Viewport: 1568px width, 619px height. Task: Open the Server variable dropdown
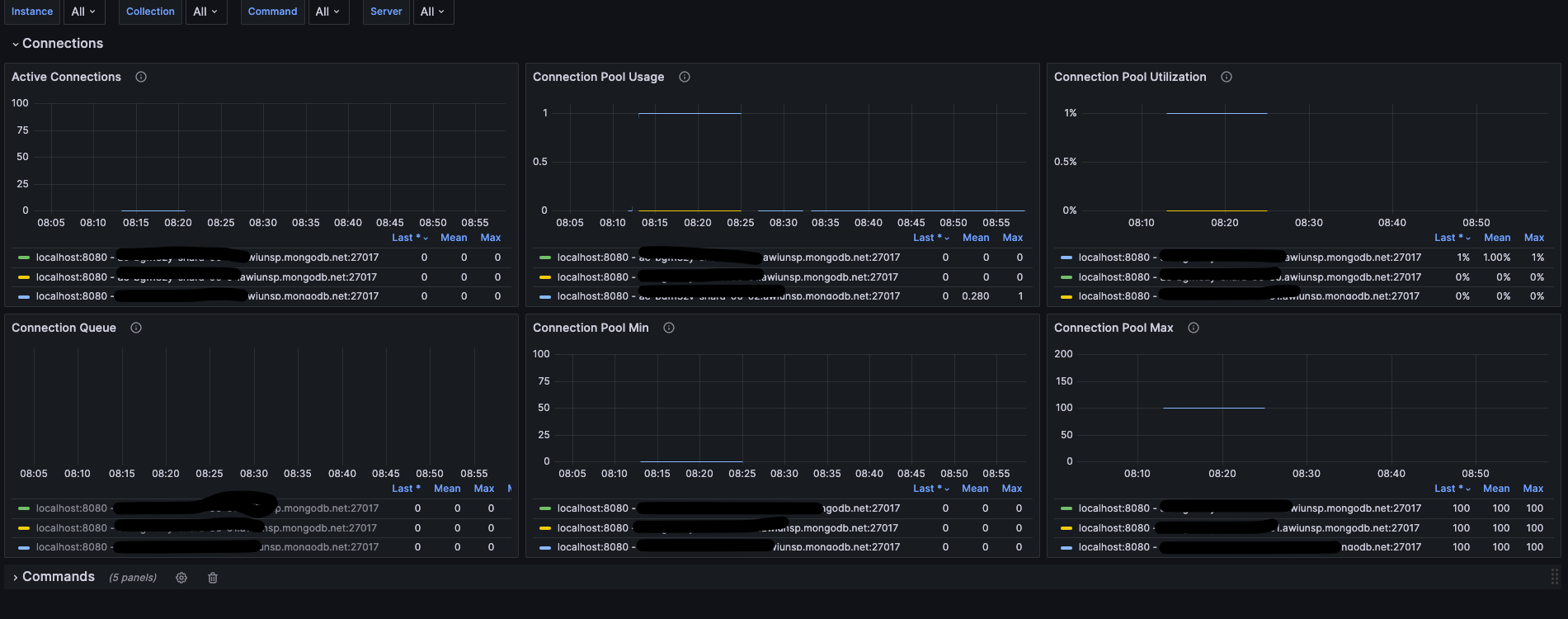(432, 12)
